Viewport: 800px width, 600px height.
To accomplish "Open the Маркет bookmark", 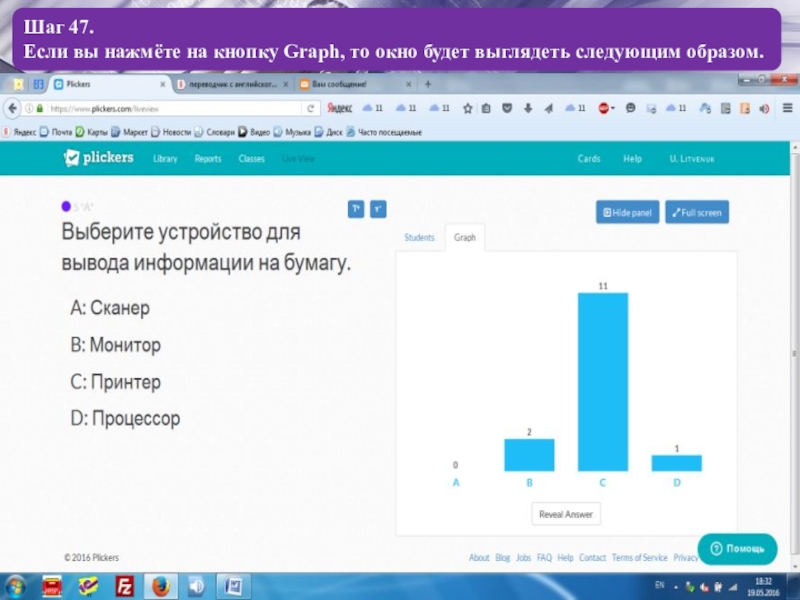I will pos(130,132).
